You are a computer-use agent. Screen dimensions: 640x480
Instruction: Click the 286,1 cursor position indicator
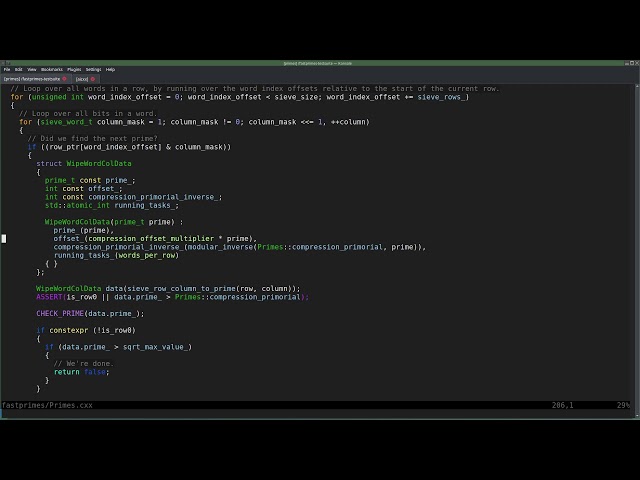pyautogui.click(x=562, y=405)
